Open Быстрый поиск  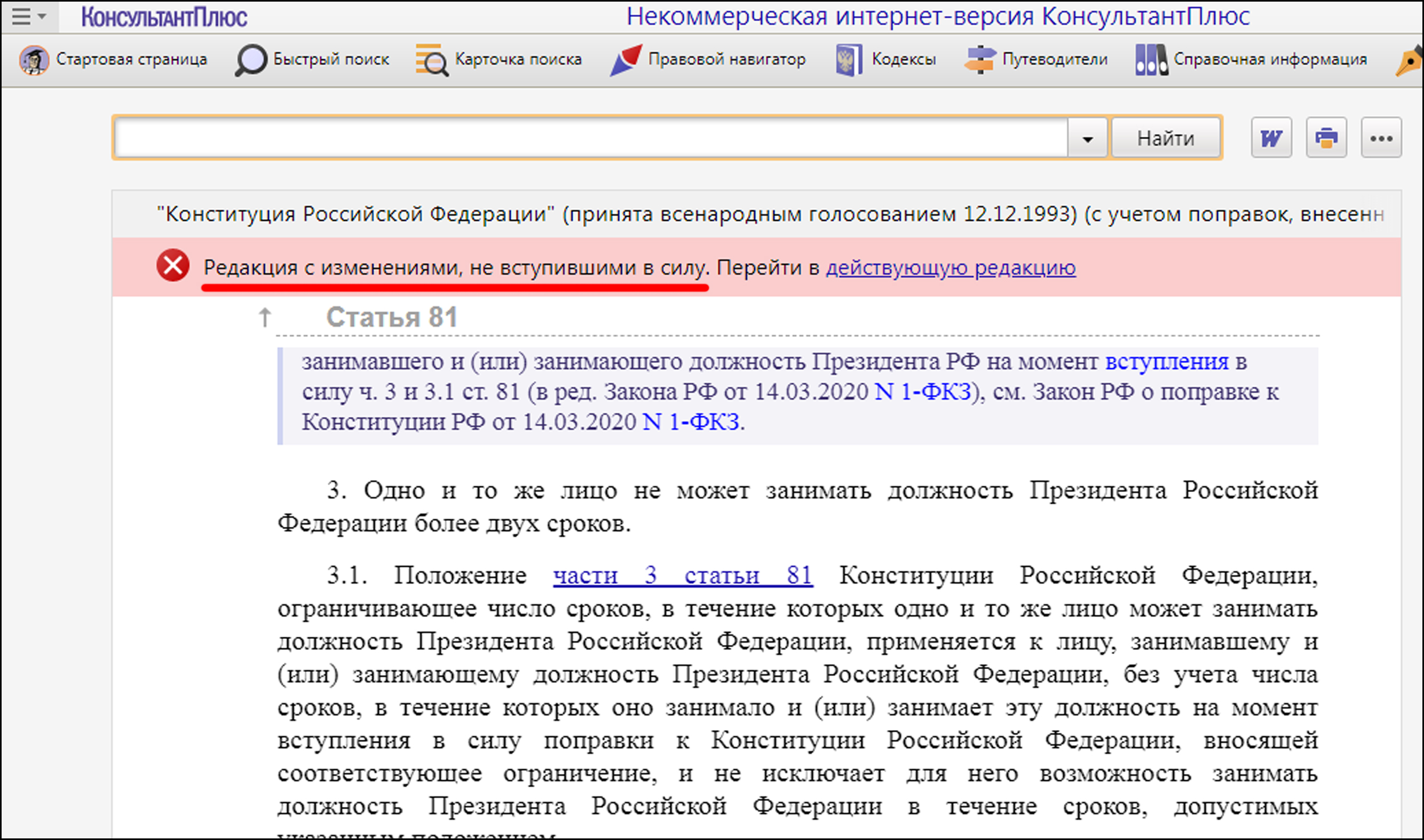[331, 59]
